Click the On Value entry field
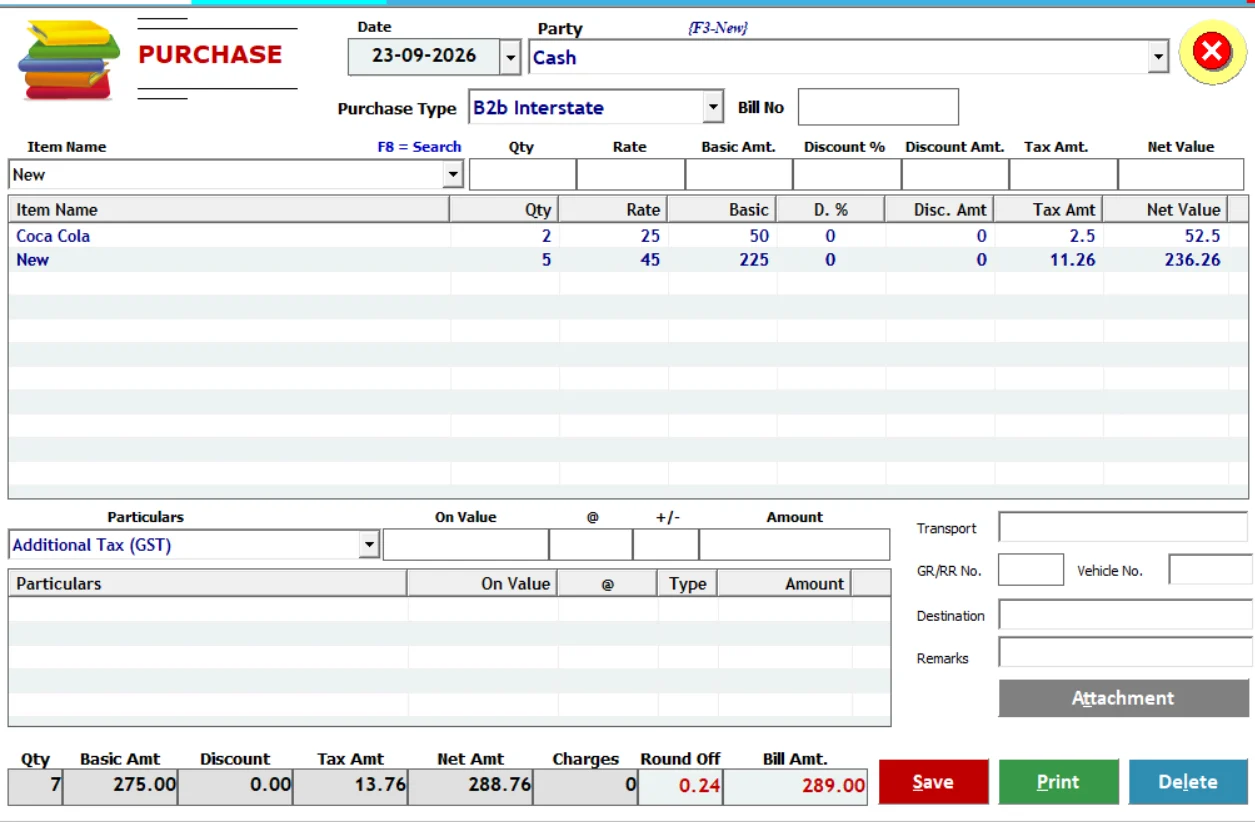The width and height of the screenshot is (1255, 822). [x=465, y=545]
